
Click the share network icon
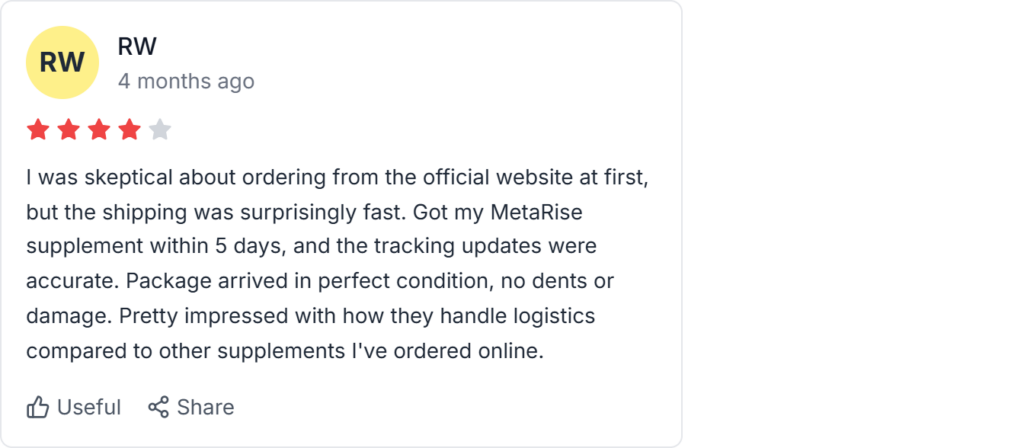158,407
